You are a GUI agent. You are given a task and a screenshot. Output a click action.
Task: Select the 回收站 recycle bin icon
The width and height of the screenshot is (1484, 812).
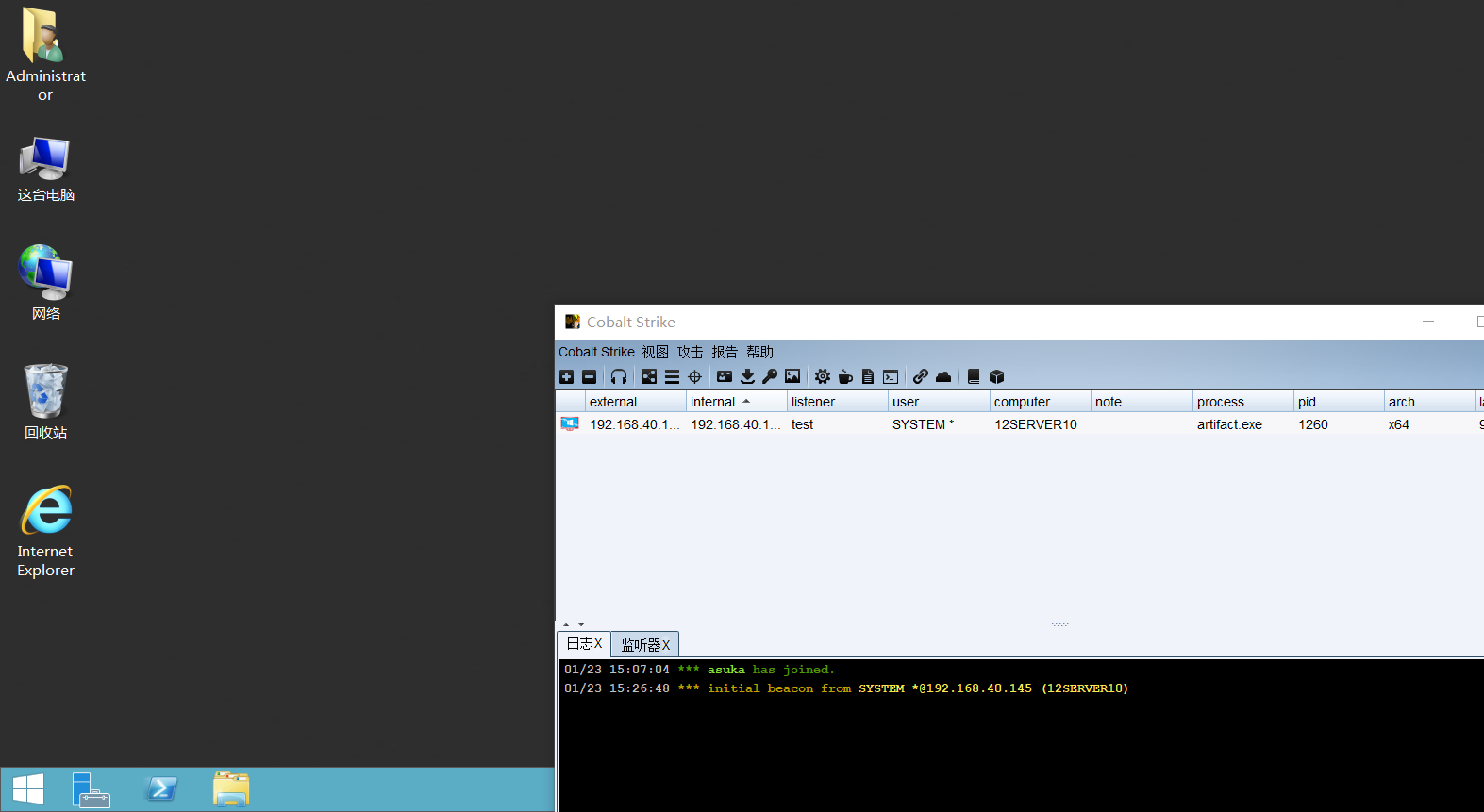(45, 402)
